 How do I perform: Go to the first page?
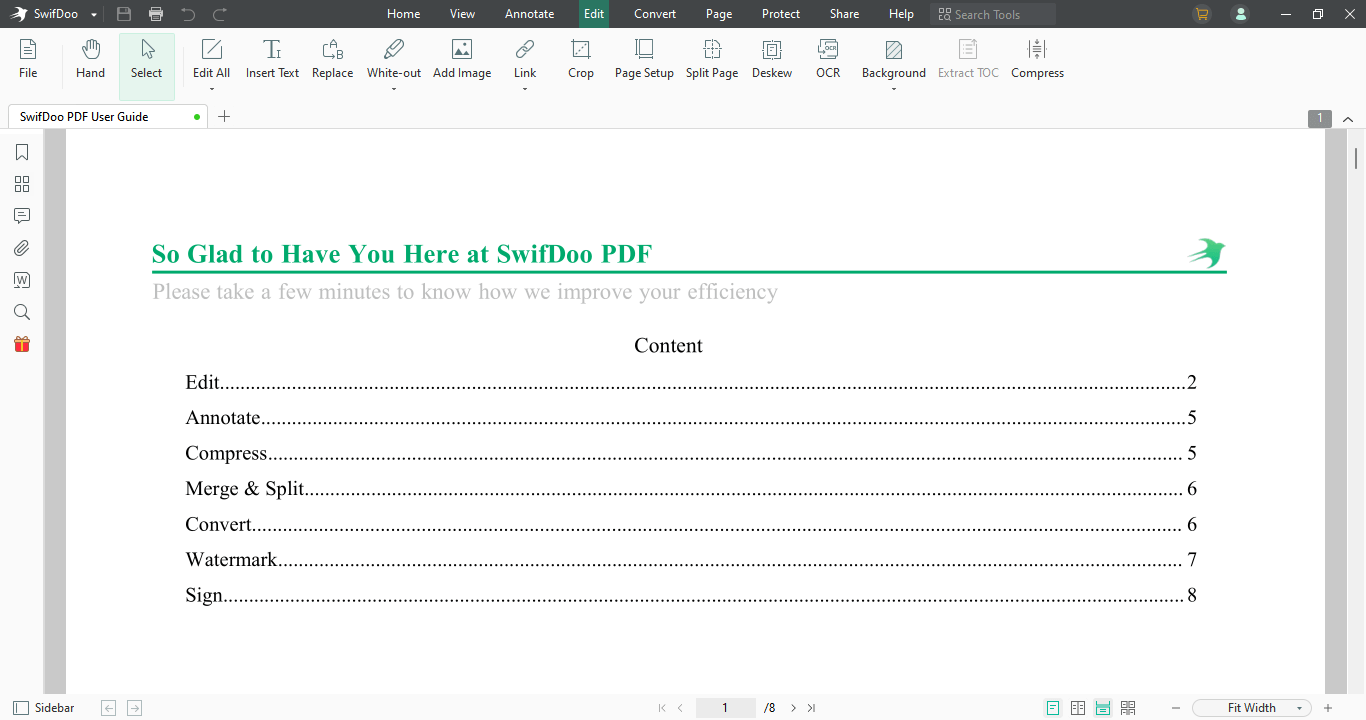(661, 708)
